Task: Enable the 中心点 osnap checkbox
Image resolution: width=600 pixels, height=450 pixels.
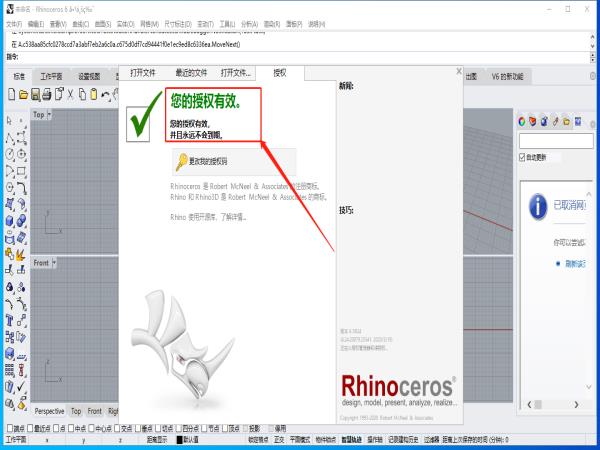Action: coord(91,428)
